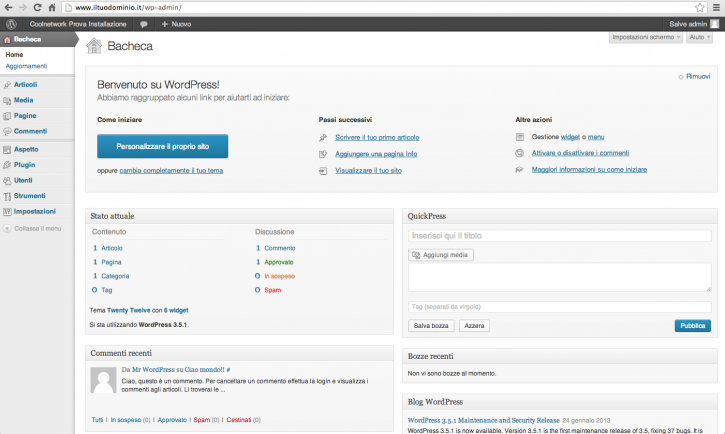Open Twenty Twelve theme link
This screenshot has height=434, width=725.
(x=129, y=311)
